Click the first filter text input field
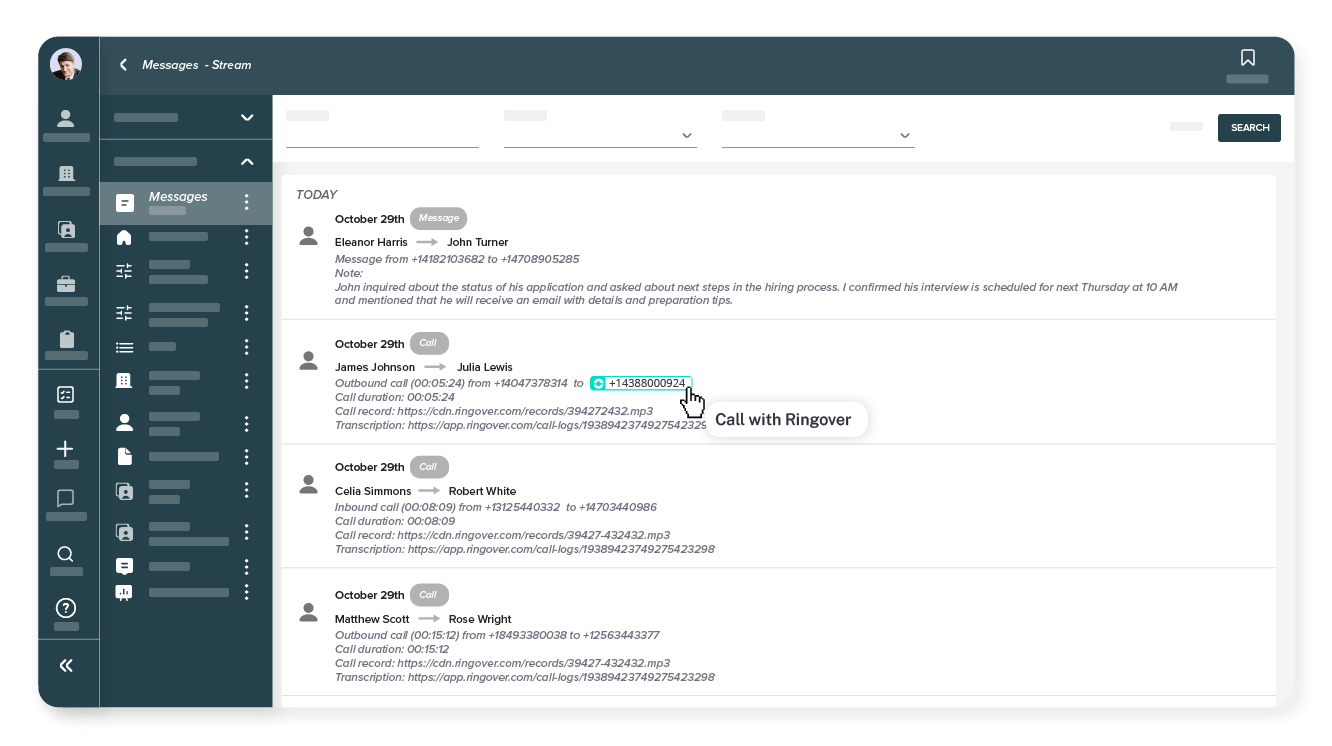The image size is (1332, 746). [x=382, y=130]
